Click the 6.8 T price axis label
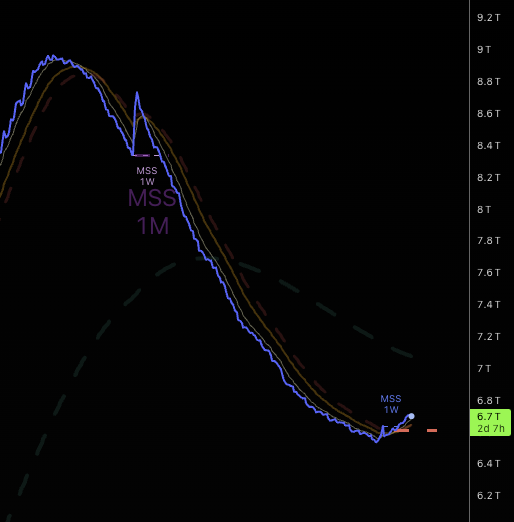514x522 pixels. pos(489,401)
